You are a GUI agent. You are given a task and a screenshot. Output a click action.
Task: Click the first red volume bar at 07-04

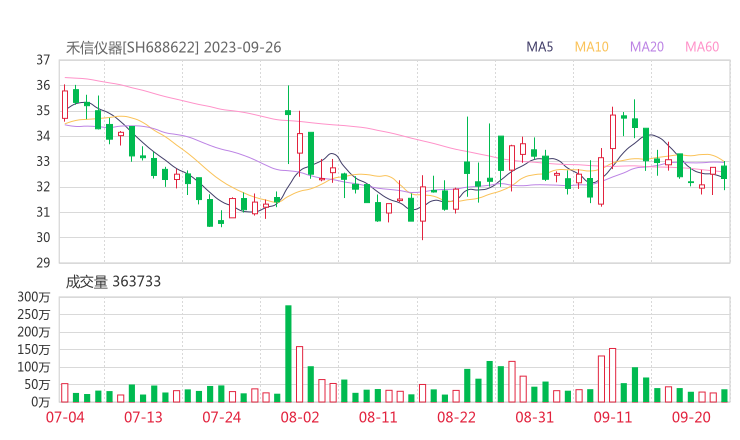[x=65, y=393]
